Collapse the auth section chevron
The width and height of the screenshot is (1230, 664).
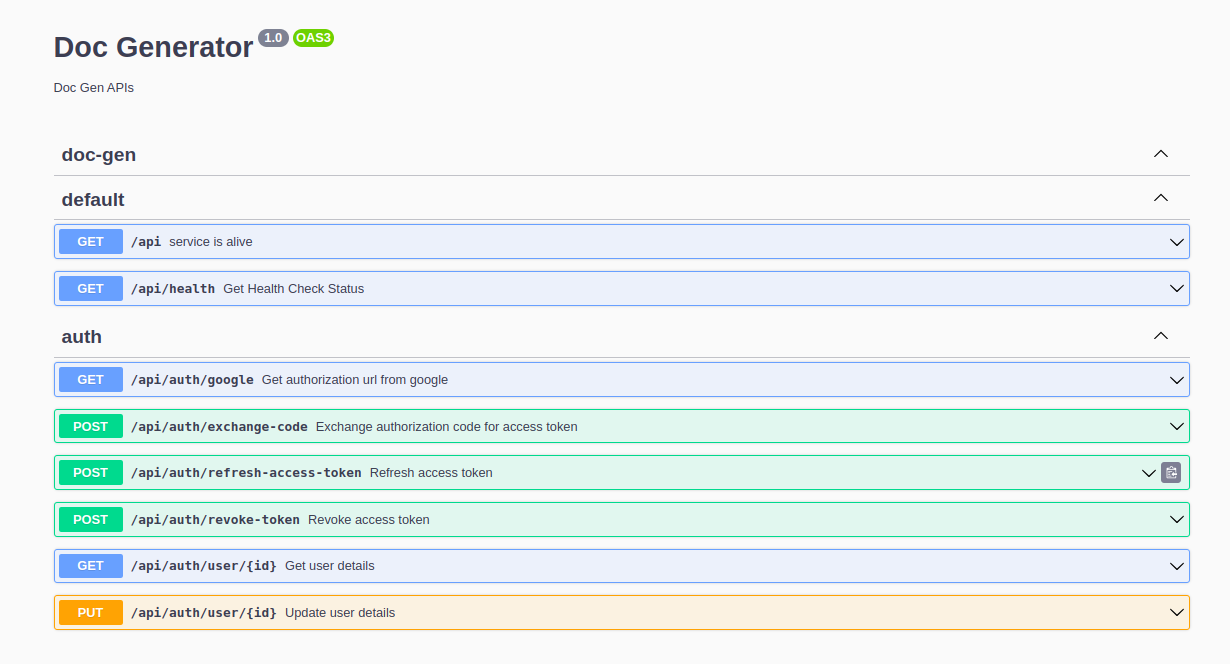(1161, 336)
